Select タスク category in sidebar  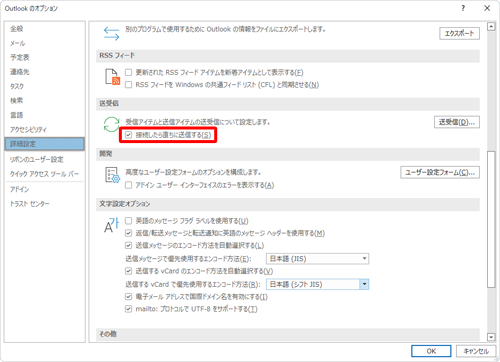tap(45, 86)
